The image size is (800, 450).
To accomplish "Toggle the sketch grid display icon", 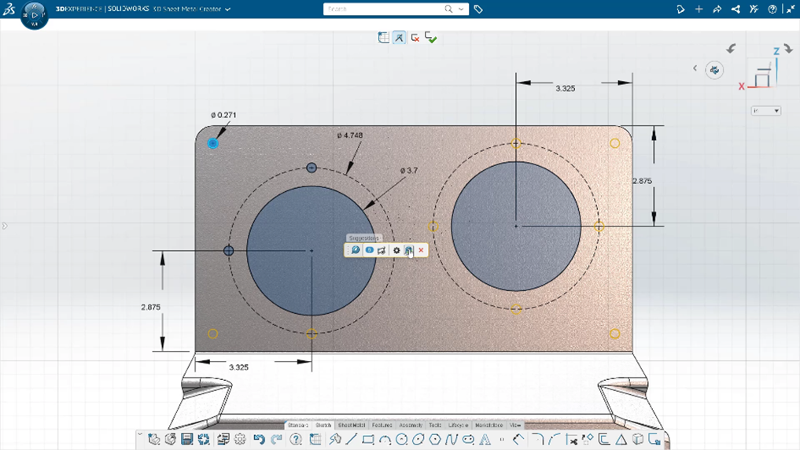I will pyautogui.click(x=383, y=38).
